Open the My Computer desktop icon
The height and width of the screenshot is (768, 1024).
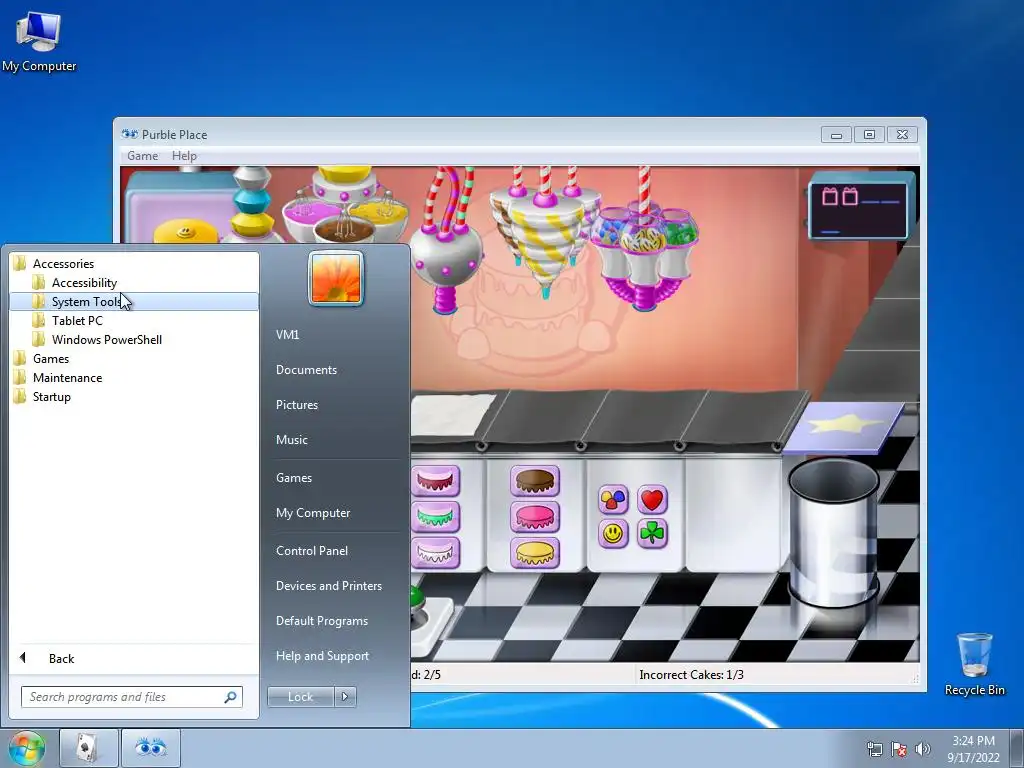tap(39, 41)
